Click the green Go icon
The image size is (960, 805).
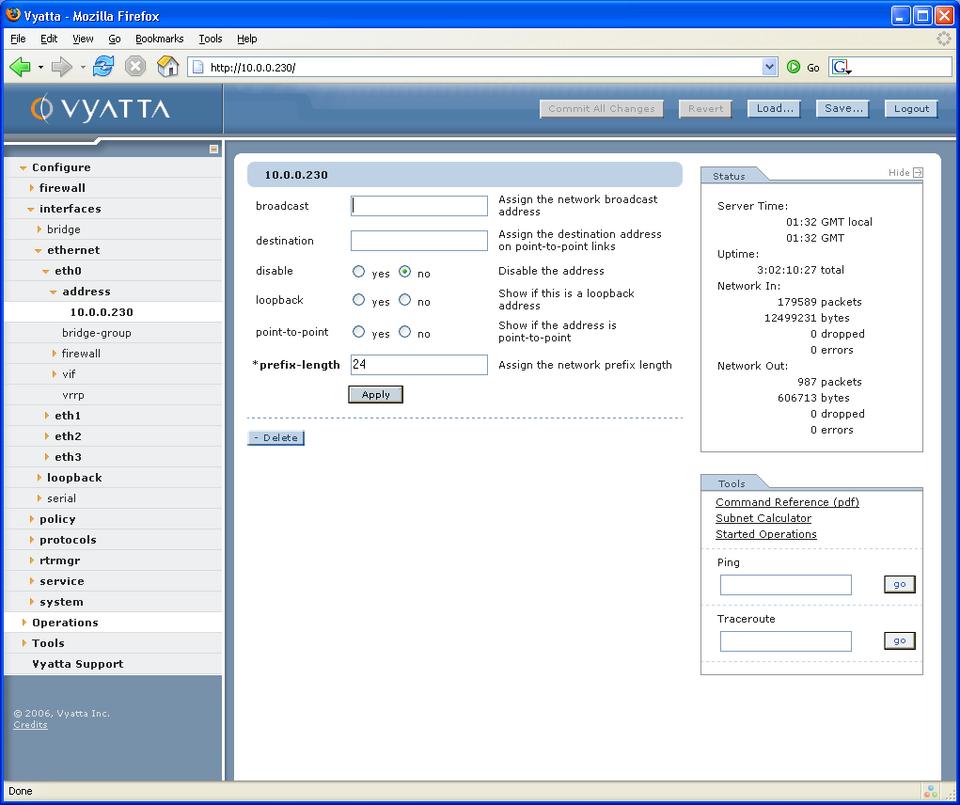point(794,67)
